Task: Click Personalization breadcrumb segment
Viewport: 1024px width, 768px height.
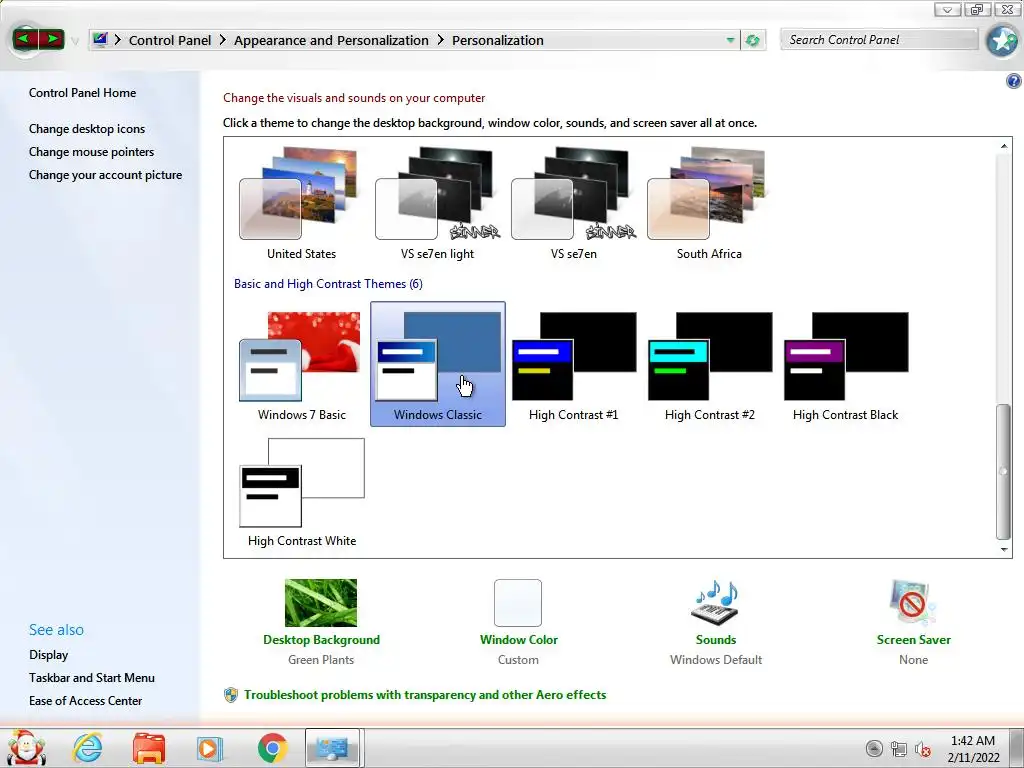Action: point(498,40)
